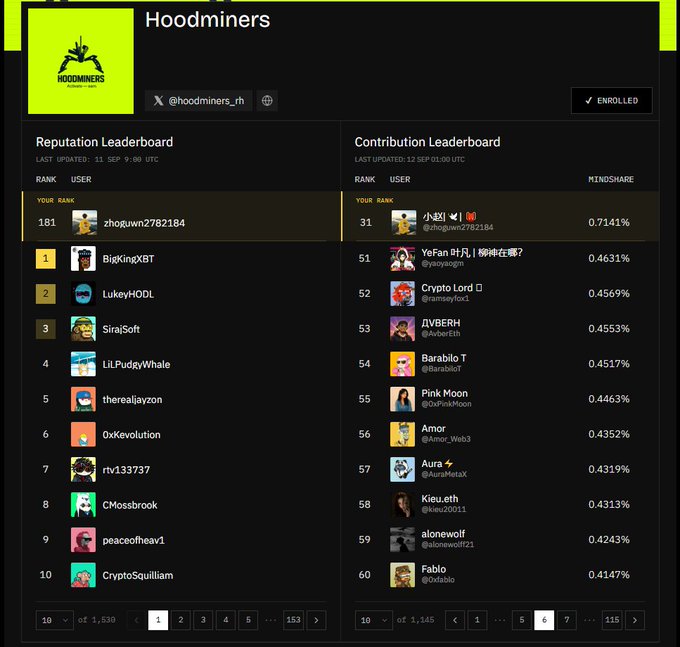The height and width of the screenshot is (647, 680).
Task: Click the BigKingXBT username
Action: 128,259
